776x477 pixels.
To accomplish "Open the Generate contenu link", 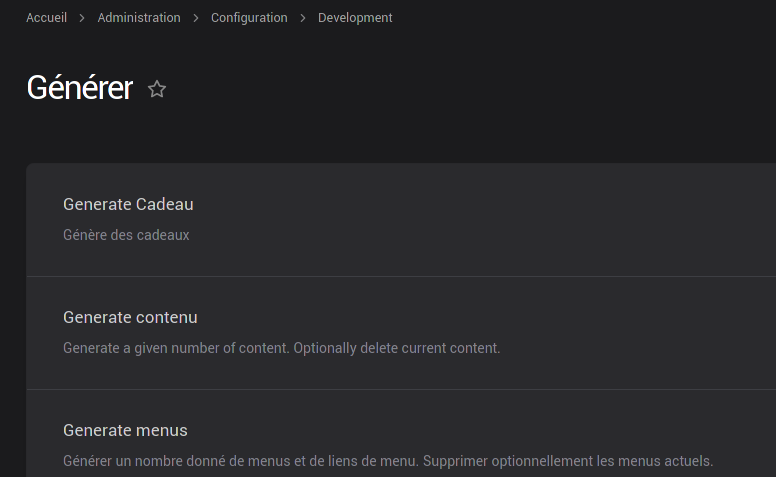I will pos(130,317).
